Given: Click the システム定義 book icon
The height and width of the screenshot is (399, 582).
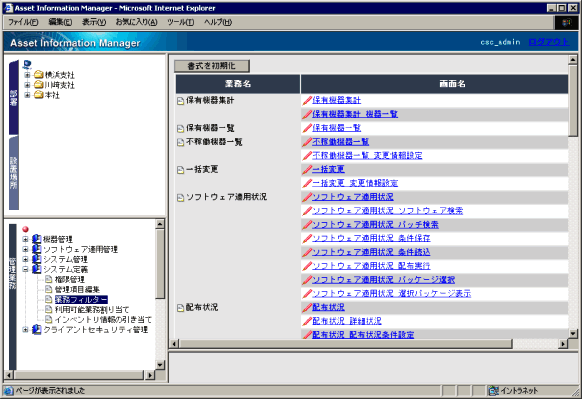Looking at the screenshot, I should [36, 269].
